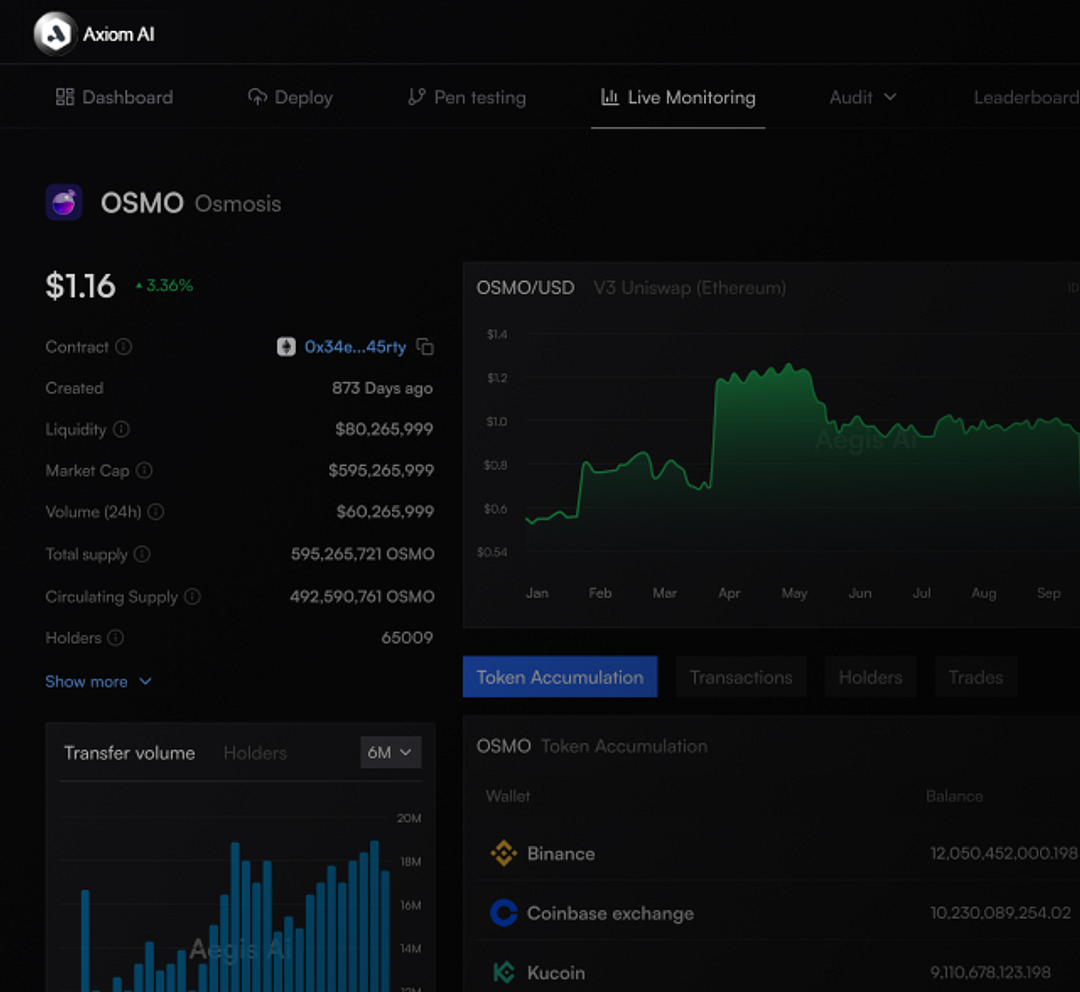Click the tallest blue transfer volume bar
Image resolution: width=1080 pixels, height=992 pixels.
pyautogui.click(x=375, y=916)
